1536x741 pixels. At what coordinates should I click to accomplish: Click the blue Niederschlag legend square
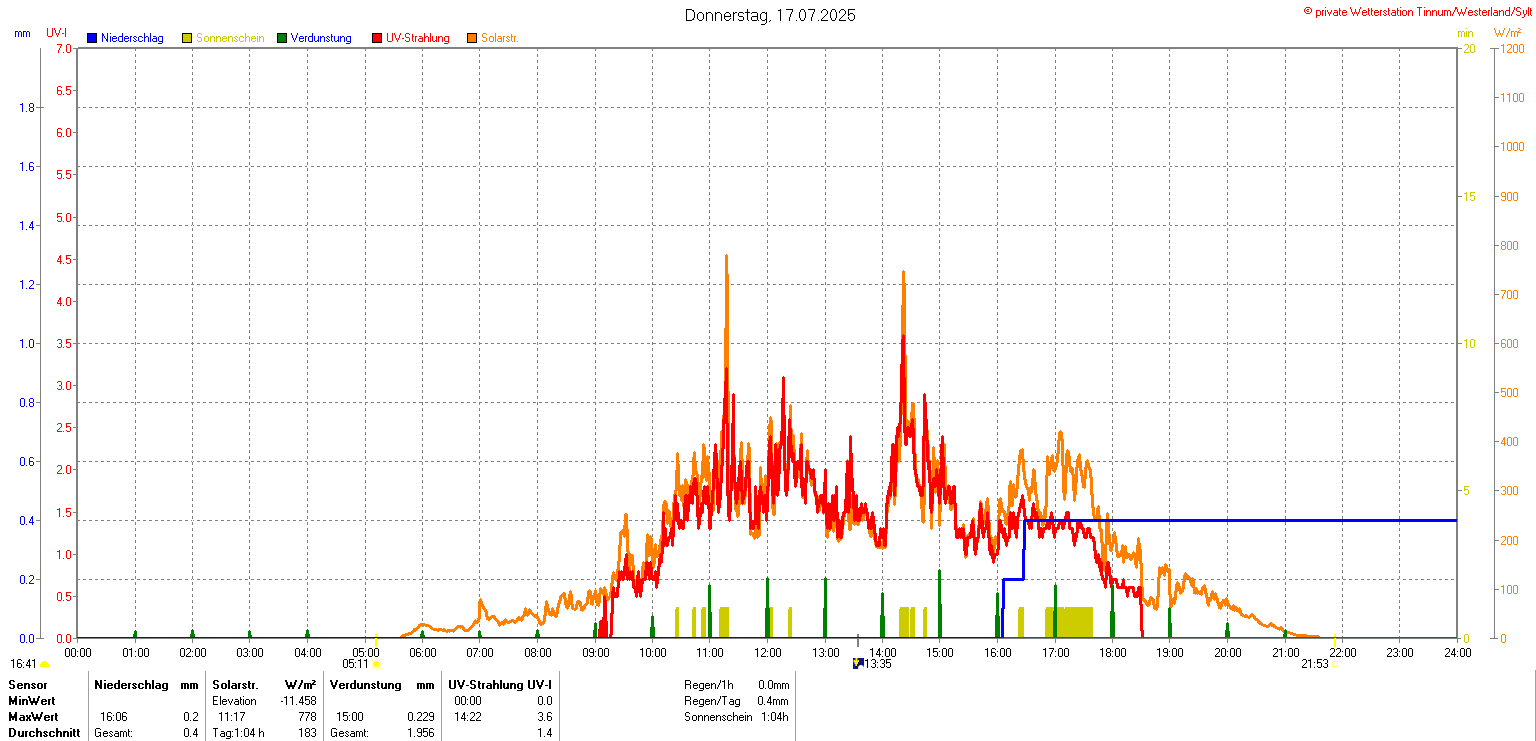[x=92, y=38]
